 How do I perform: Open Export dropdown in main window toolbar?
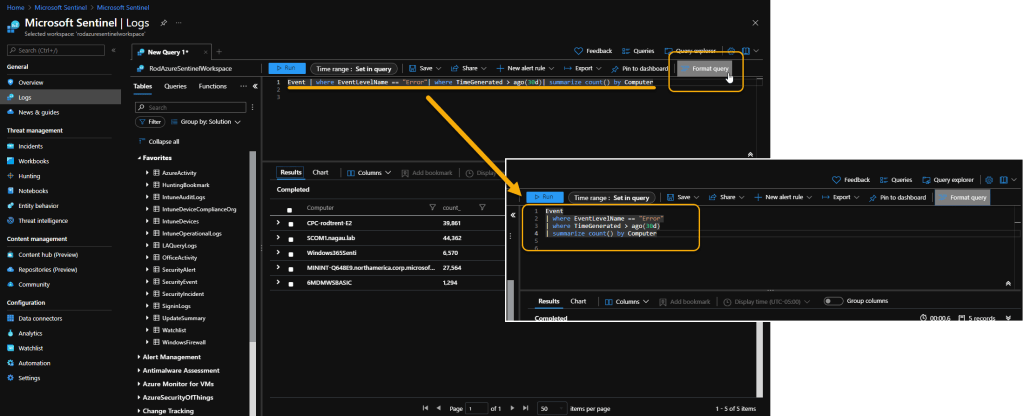coord(583,69)
